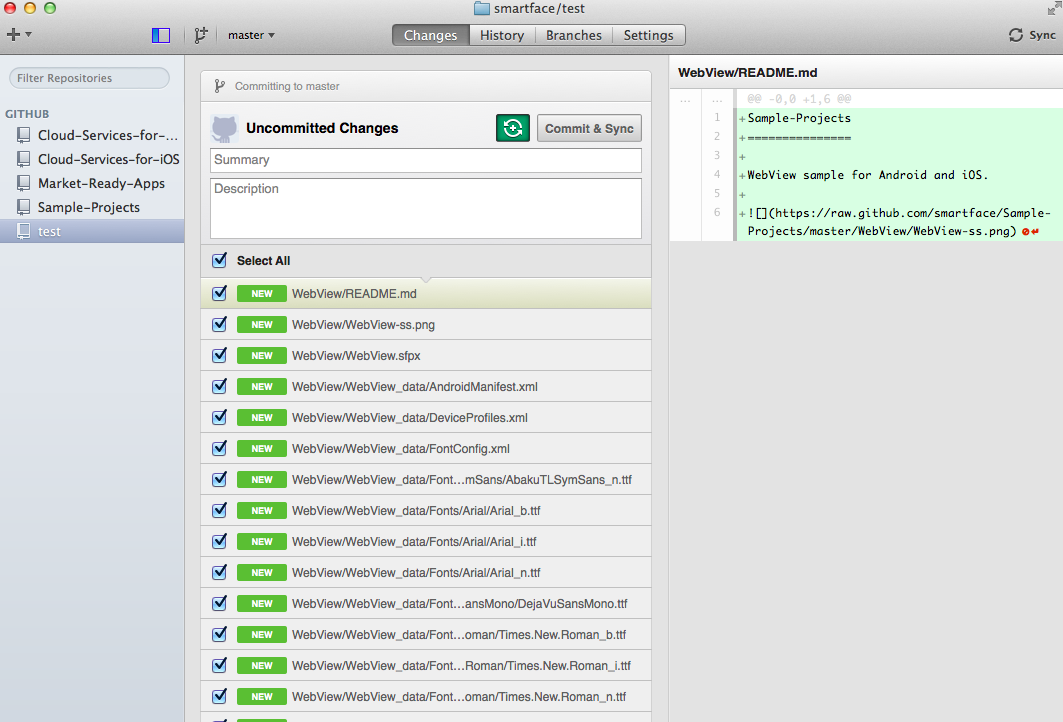Select the WebView/WebView.sfpx file row
Image resolution: width=1063 pixels, height=722 pixels.
coord(426,355)
